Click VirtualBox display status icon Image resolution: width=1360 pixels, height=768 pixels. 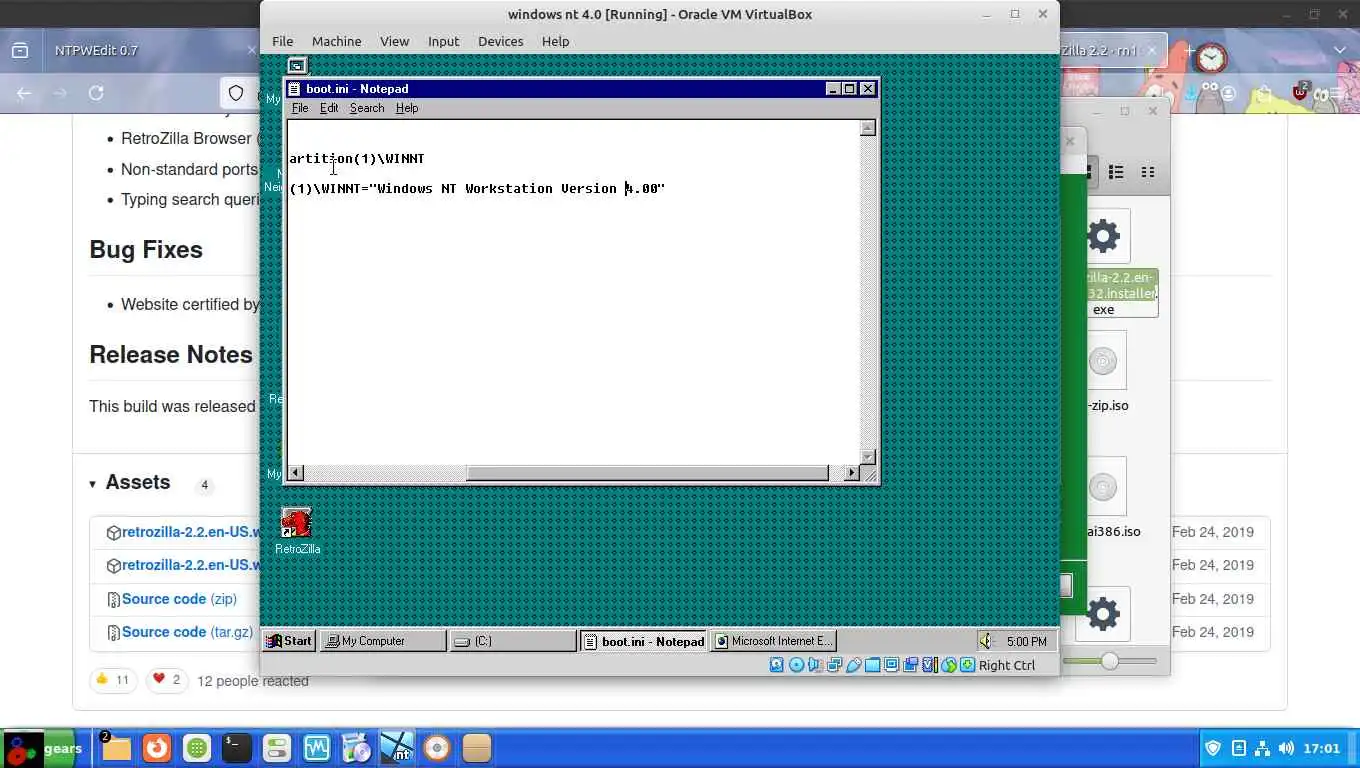pyautogui.click(x=891, y=665)
